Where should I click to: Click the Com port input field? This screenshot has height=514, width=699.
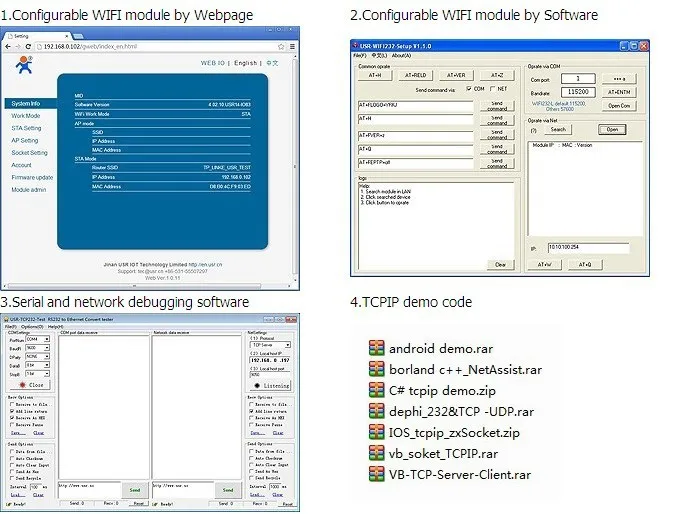click(578, 78)
